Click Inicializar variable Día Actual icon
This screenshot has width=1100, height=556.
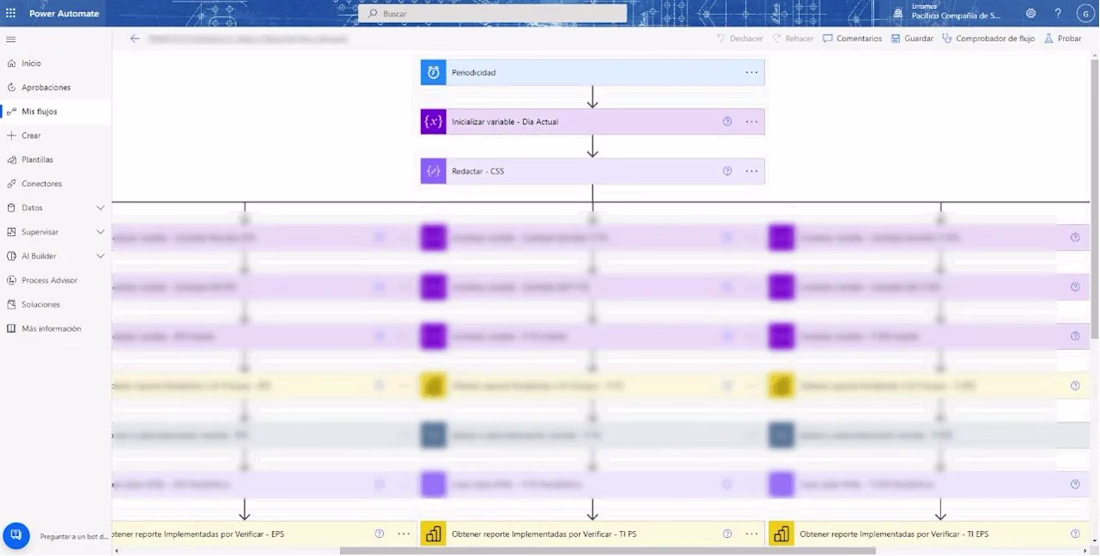pyautogui.click(x=434, y=121)
